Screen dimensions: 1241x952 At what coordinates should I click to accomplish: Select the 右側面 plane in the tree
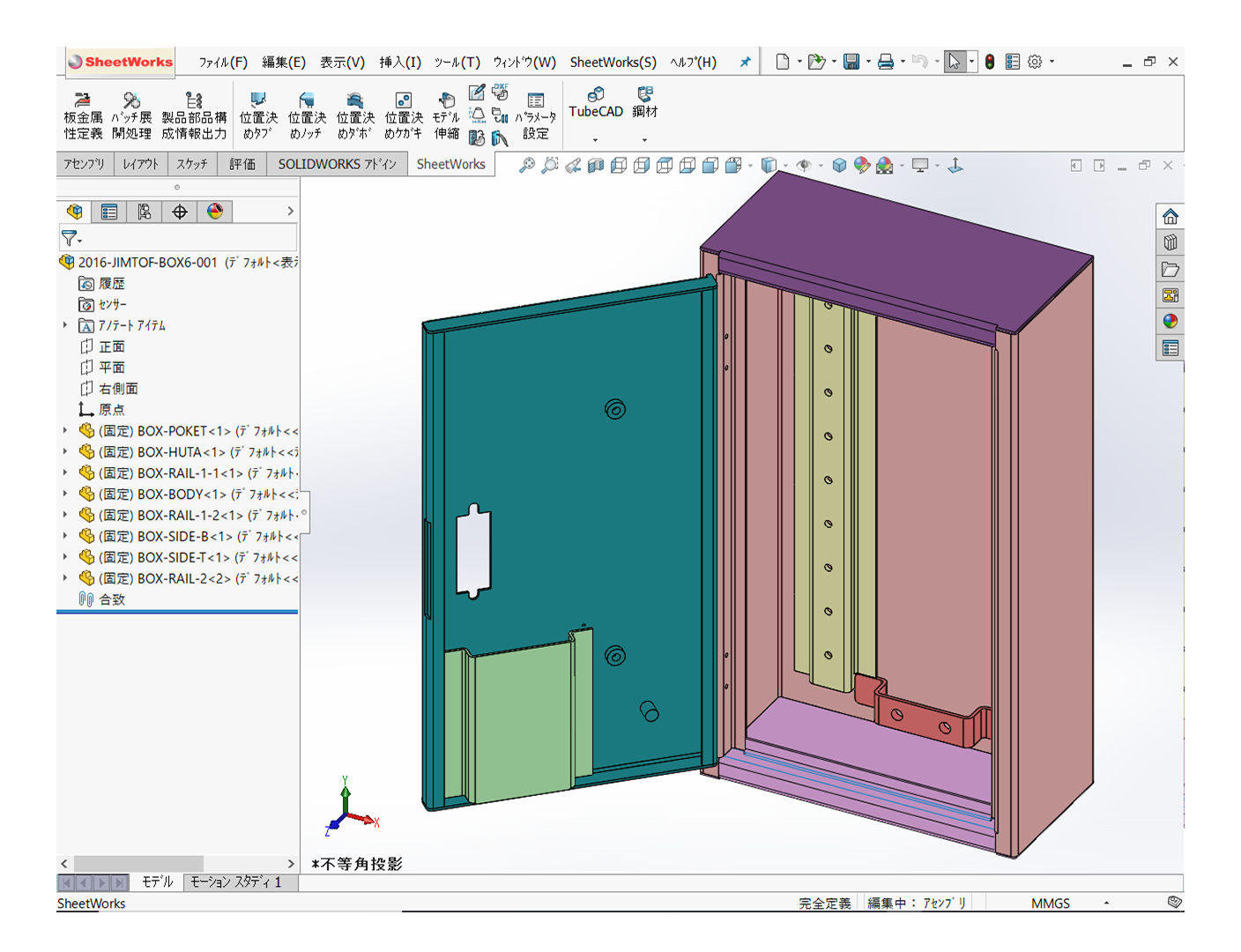coord(108,388)
